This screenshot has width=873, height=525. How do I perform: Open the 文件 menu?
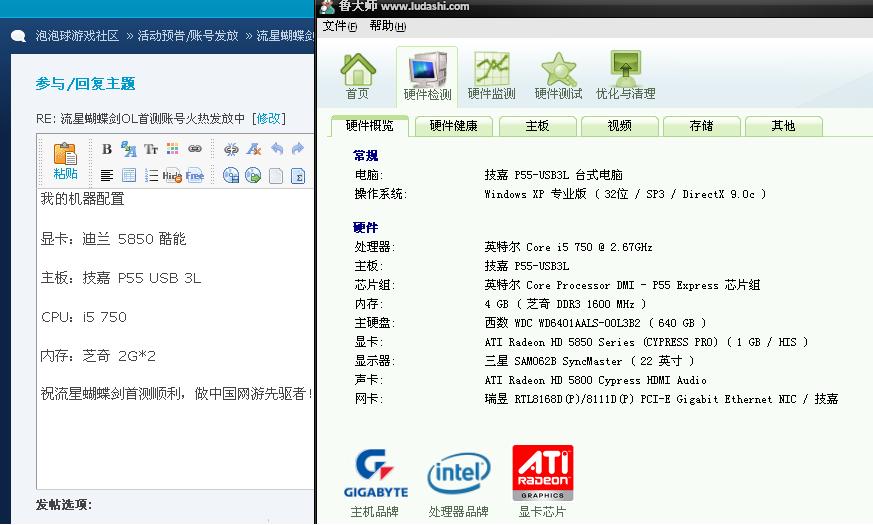(x=340, y=26)
